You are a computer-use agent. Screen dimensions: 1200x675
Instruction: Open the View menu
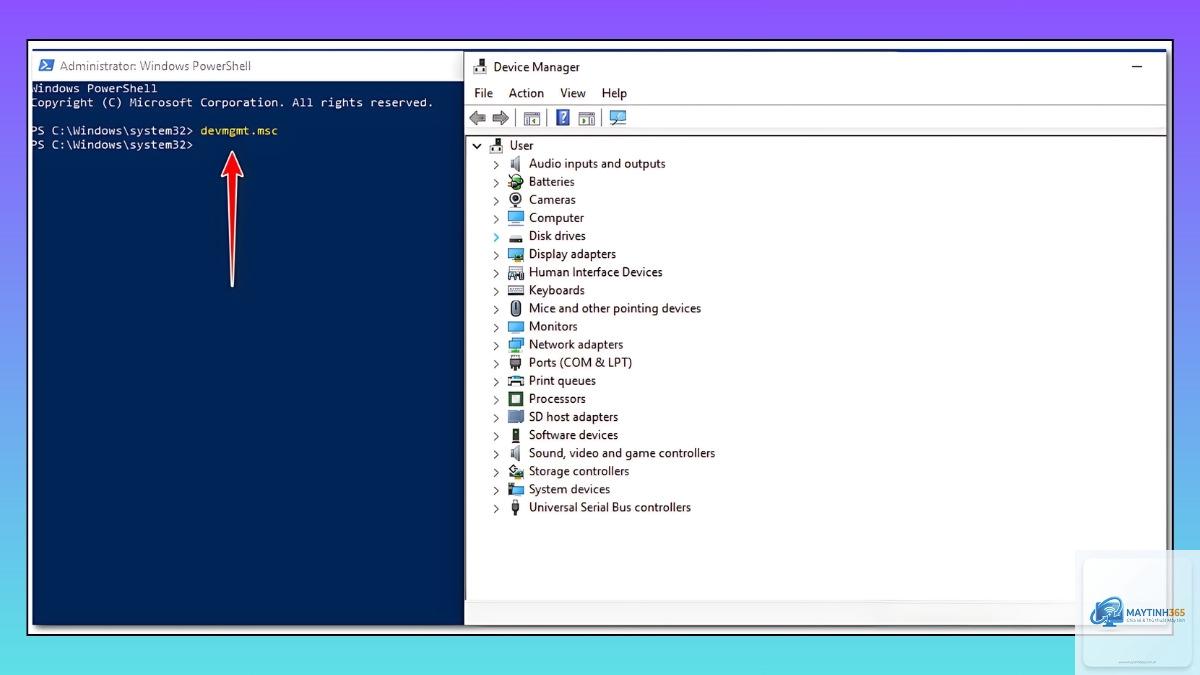pyautogui.click(x=573, y=93)
